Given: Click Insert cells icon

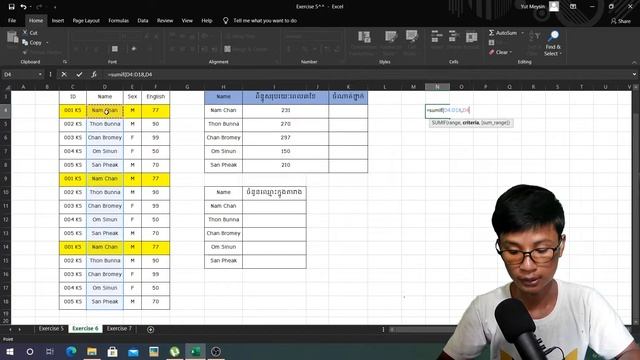Looking at the screenshot, I should [436, 36].
